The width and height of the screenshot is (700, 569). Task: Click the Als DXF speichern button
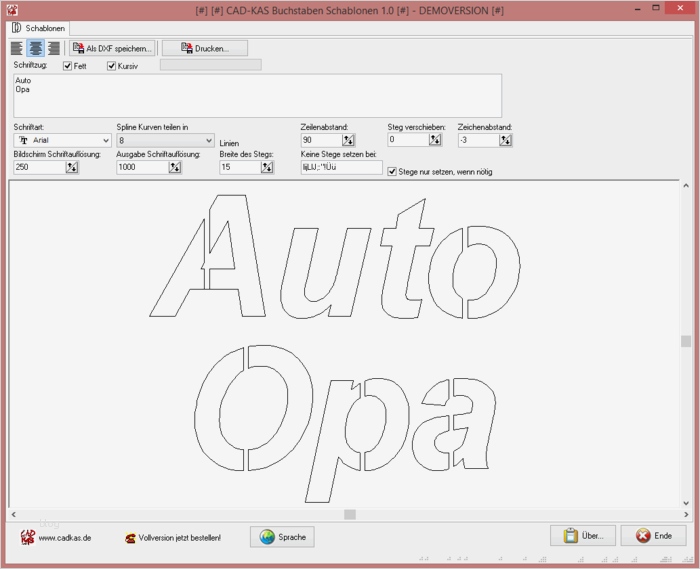112,48
